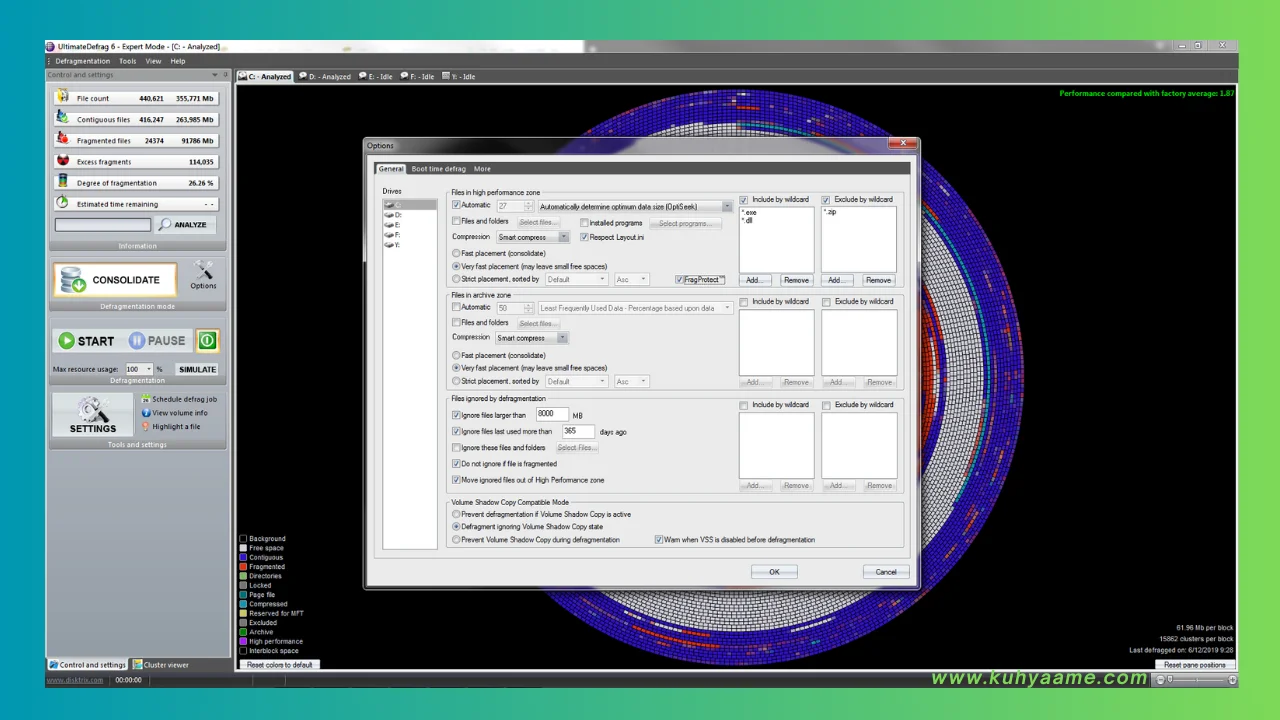Select drive E: in Drives list
1280x720 pixels.
point(394,224)
